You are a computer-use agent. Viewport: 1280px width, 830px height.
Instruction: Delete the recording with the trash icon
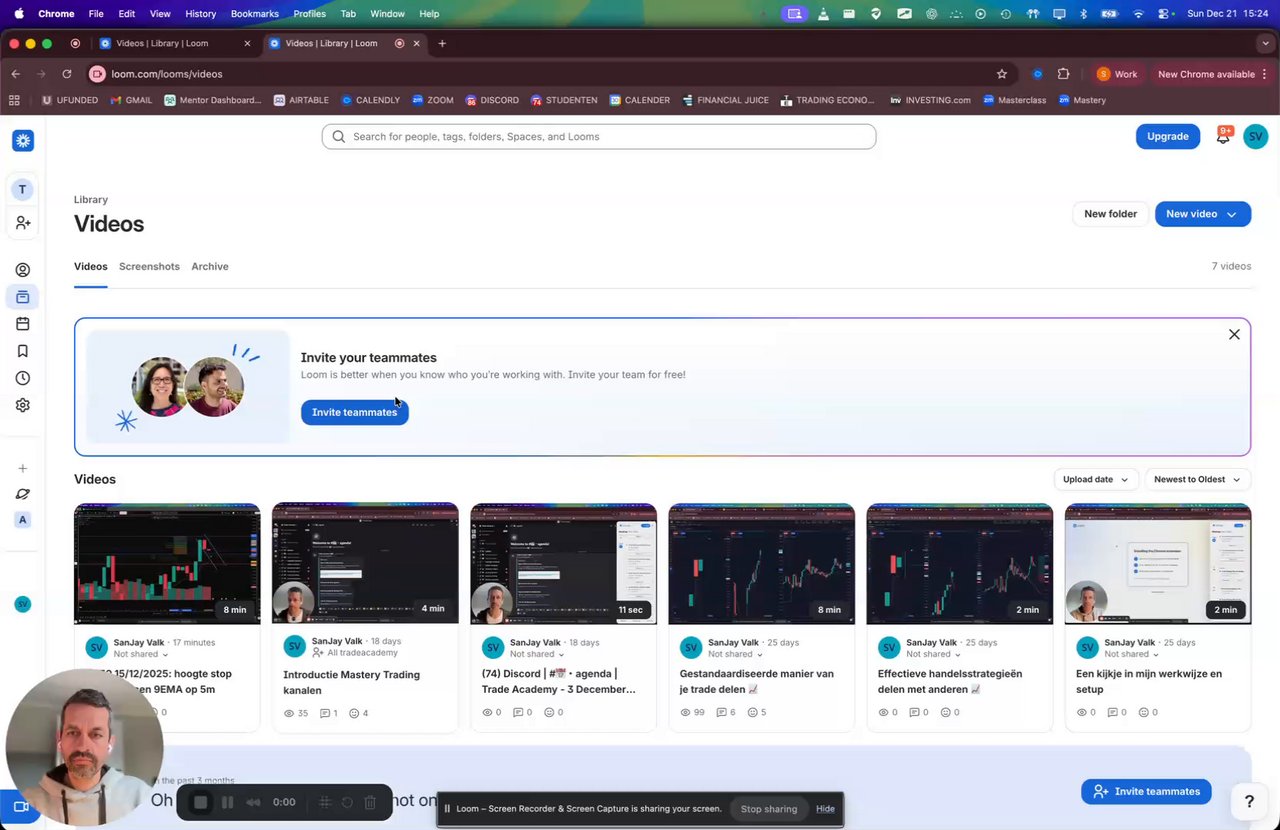tap(370, 802)
